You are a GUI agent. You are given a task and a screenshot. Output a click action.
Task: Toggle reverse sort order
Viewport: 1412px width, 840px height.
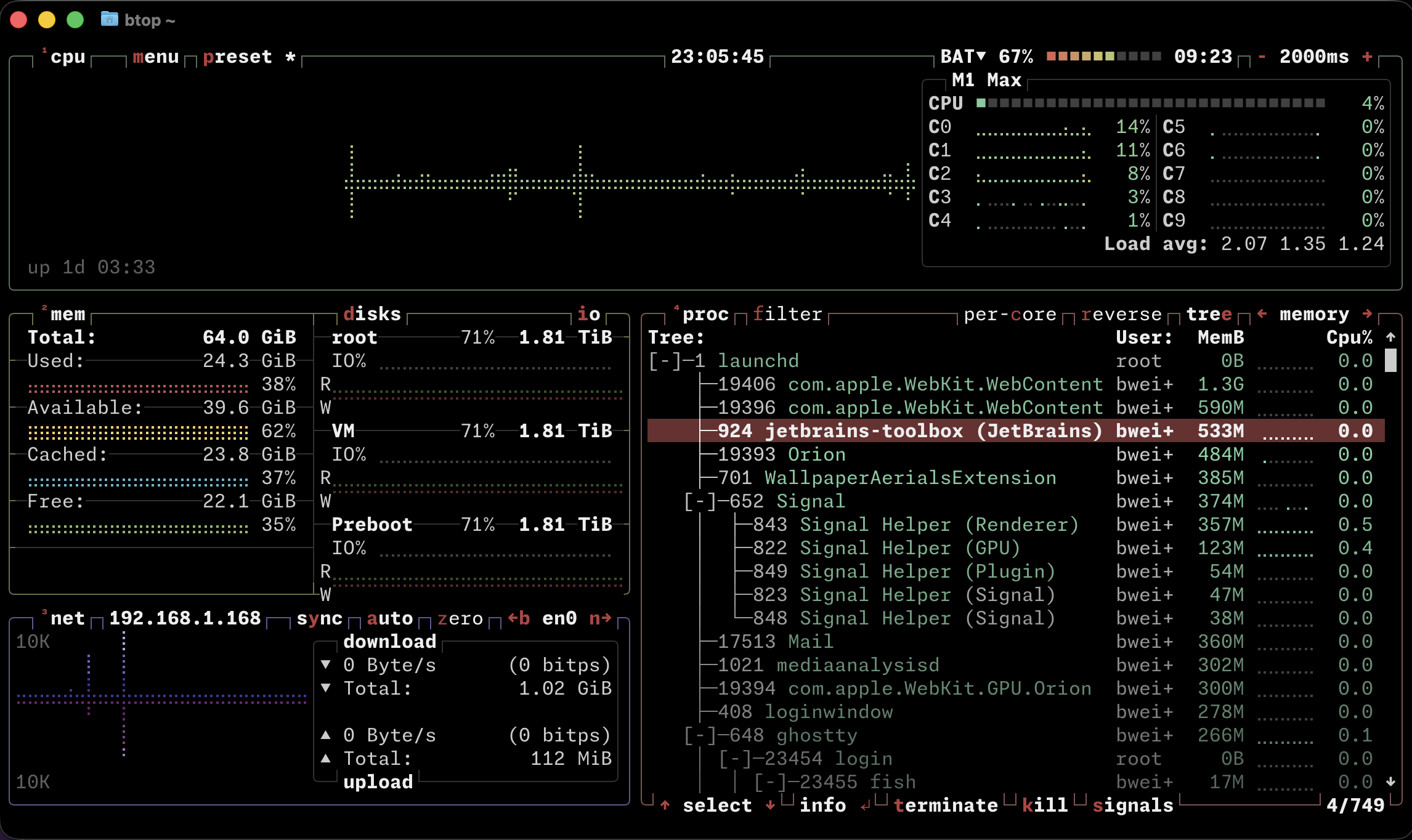pos(1121,314)
